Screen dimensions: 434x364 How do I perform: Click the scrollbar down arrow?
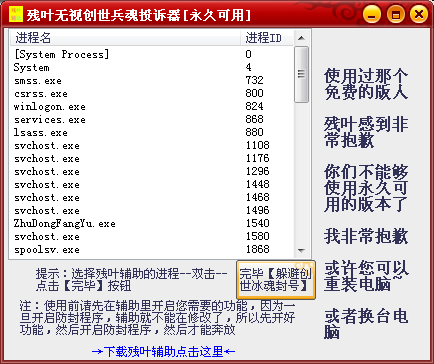click(x=301, y=250)
